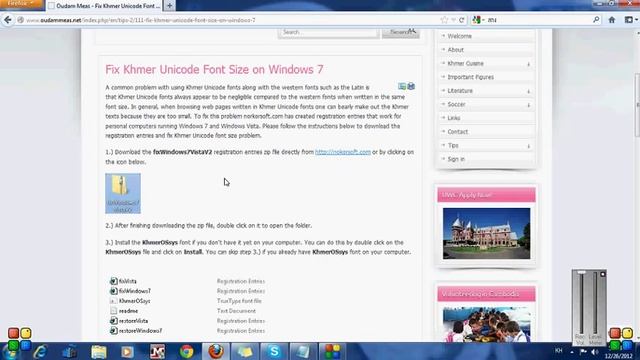Click the classroom children image
This screenshot has height=360, width=640.
pyautogui.click(x=487, y=324)
